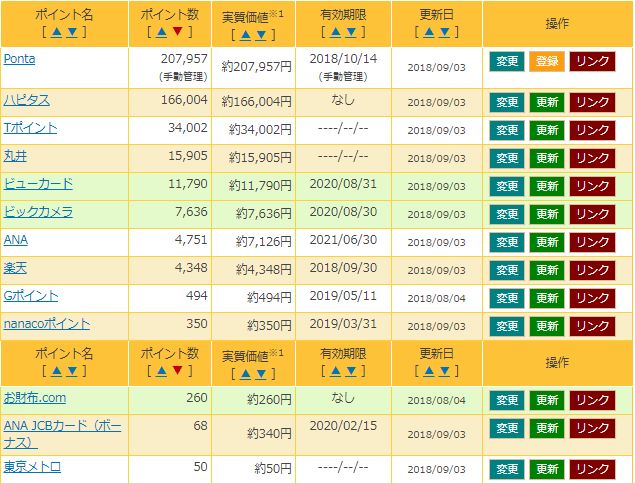Click red descending ポイント数 arrow in top header
635x483 pixels.
[x=177, y=32]
